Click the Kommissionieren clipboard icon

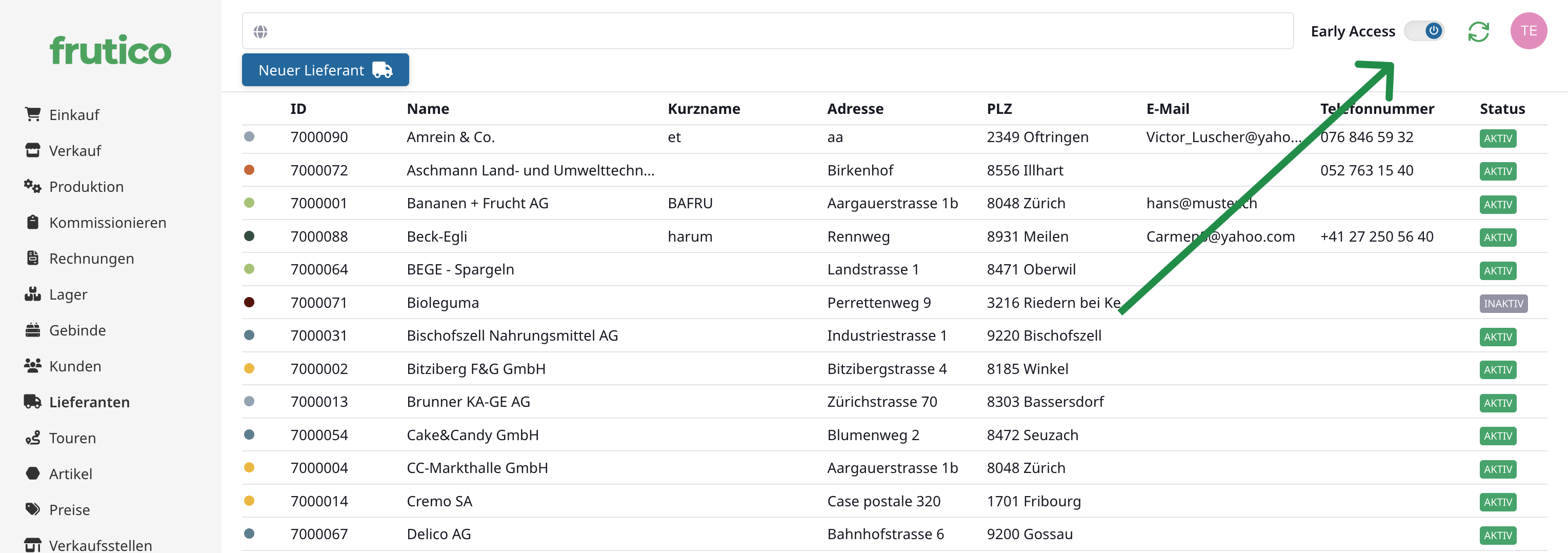[33, 222]
